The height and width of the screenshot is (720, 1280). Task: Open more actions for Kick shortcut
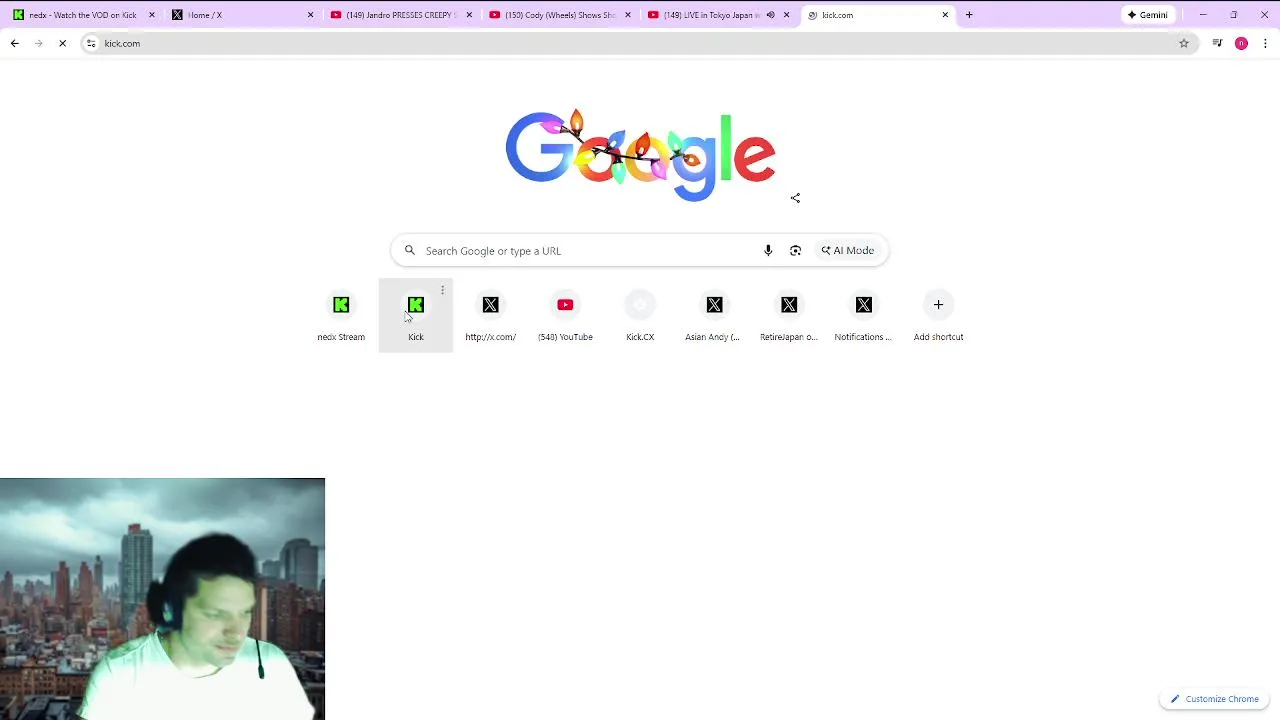coord(442,290)
